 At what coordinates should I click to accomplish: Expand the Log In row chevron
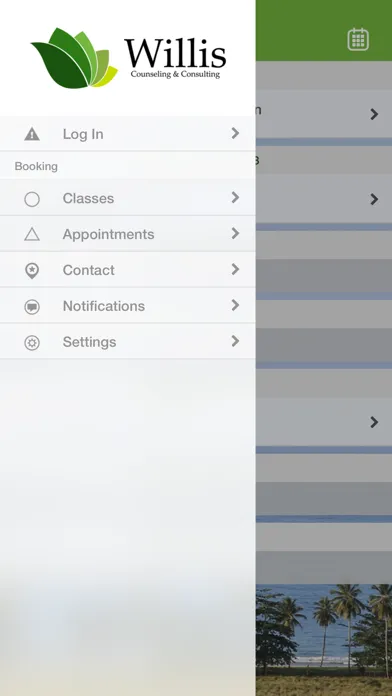click(x=235, y=133)
